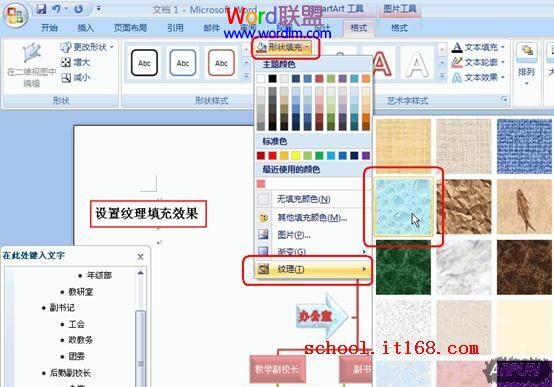The height and width of the screenshot is (387, 554).
Task: Close the 在此处键入文字 text pane
Action: 140,257
